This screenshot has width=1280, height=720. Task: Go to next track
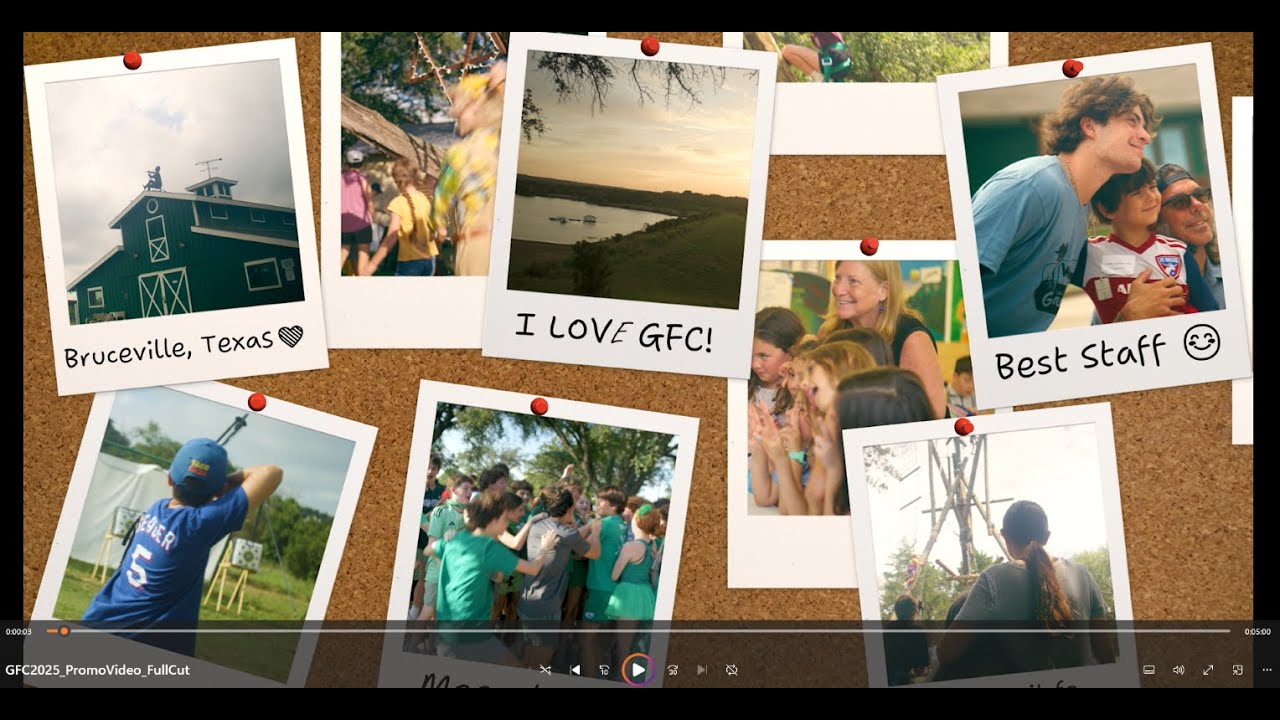(x=702, y=670)
